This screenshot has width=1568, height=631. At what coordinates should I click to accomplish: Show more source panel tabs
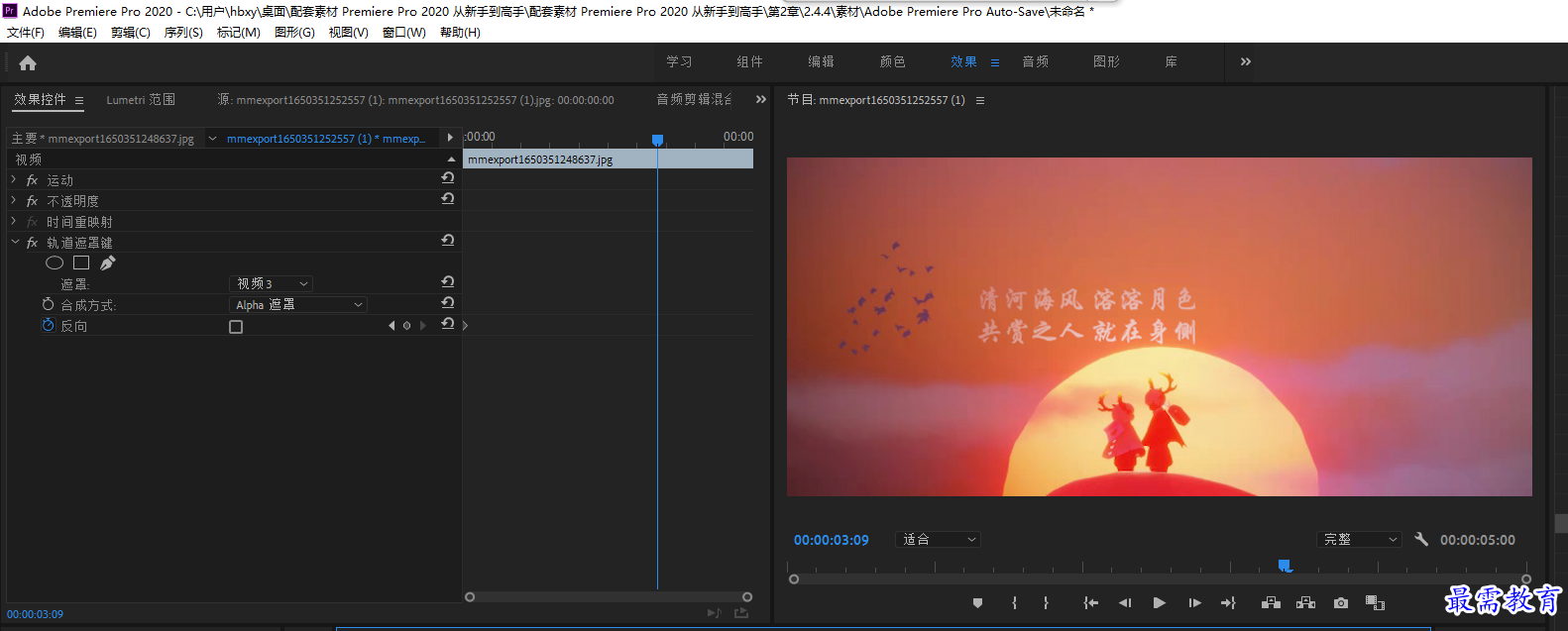point(761,99)
